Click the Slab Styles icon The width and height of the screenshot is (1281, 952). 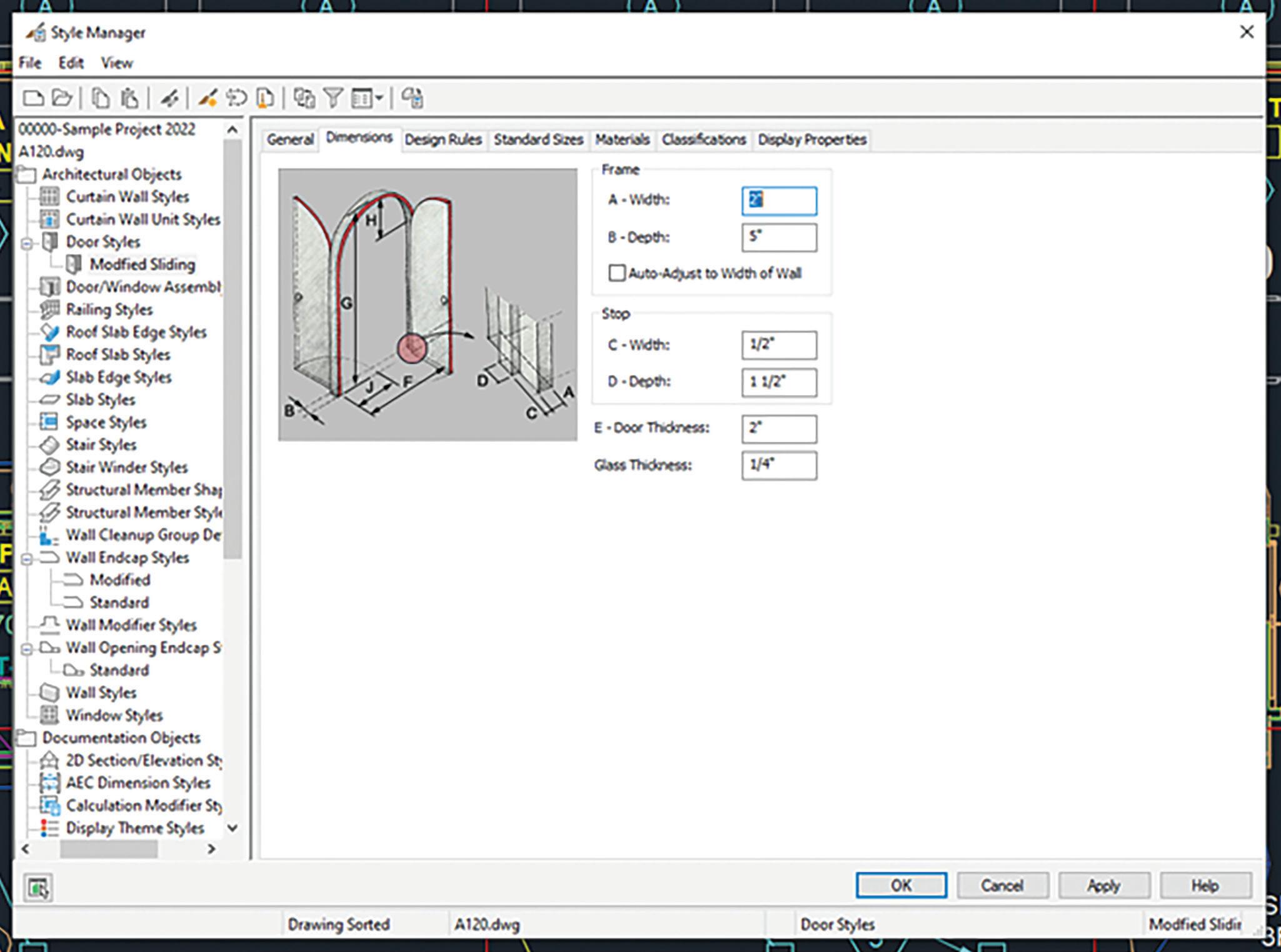coord(49,399)
